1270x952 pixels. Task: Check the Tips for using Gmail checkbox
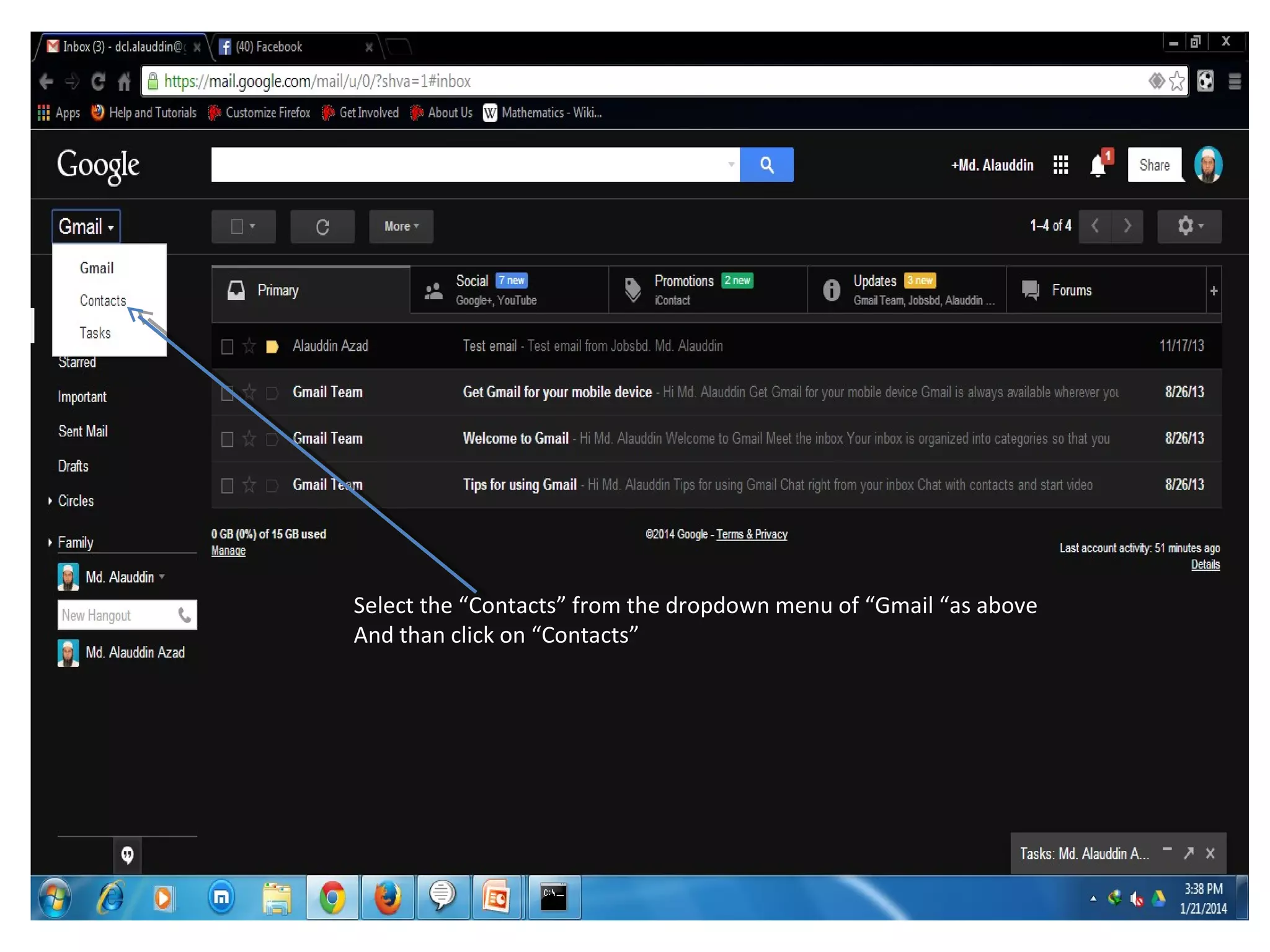pos(227,485)
